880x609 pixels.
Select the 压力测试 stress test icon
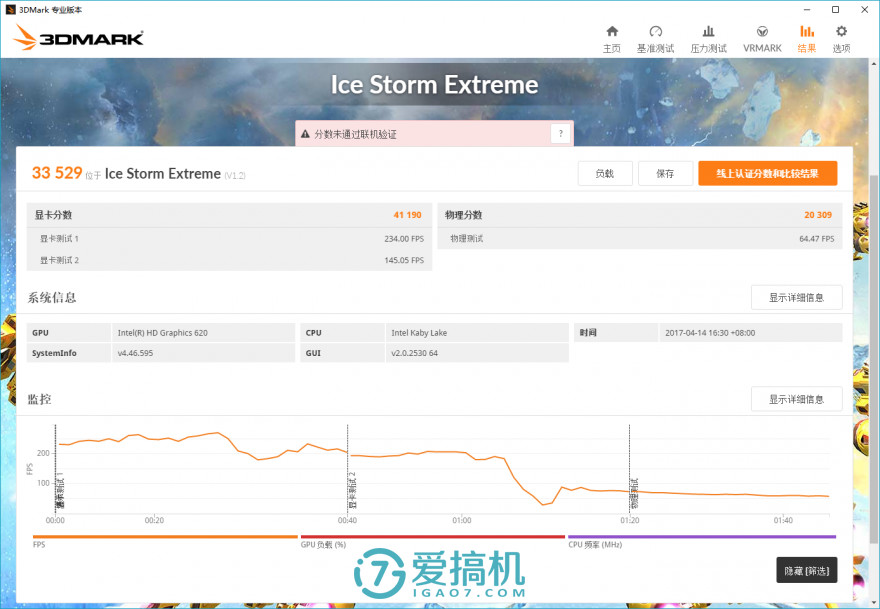(708, 36)
